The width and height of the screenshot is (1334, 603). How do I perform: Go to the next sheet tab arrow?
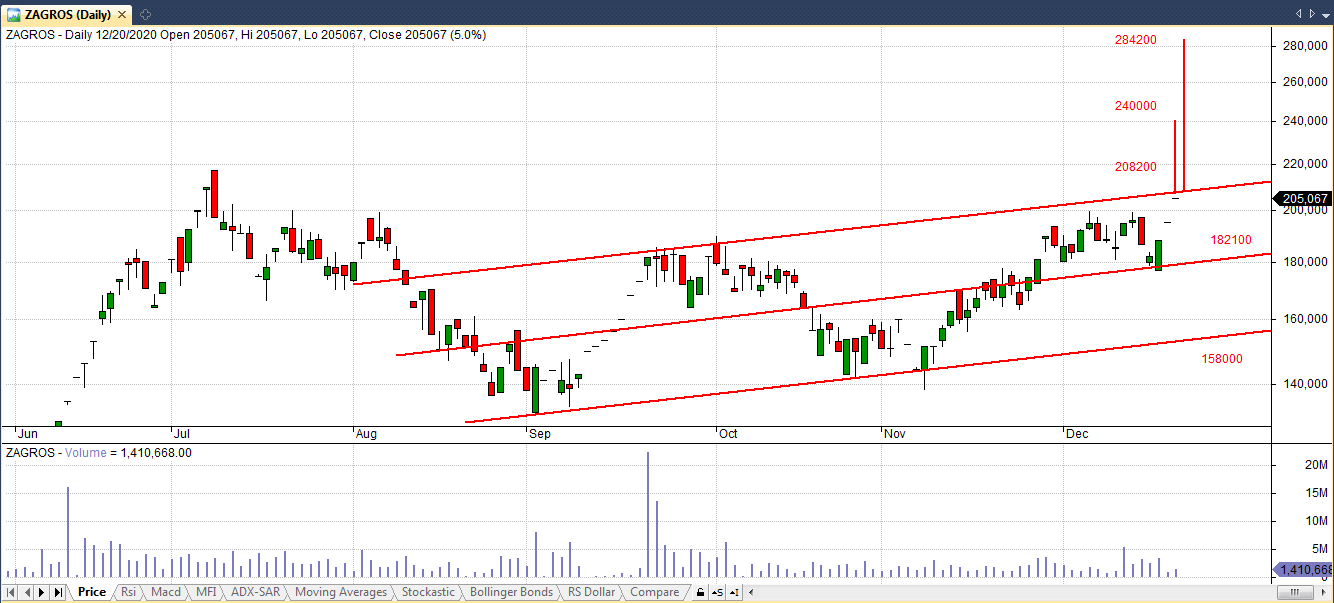point(42,592)
